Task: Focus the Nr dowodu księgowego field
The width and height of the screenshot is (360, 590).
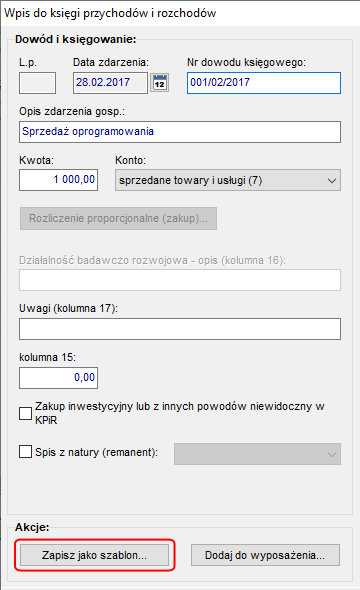Action: click(x=264, y=83)
